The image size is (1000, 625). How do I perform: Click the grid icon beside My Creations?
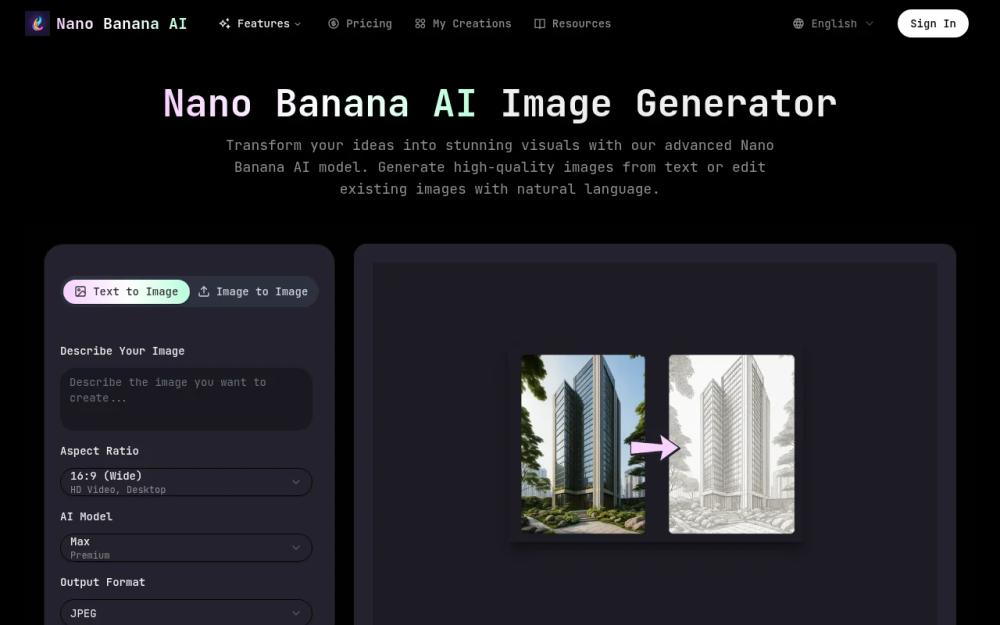tap(420, 24)
